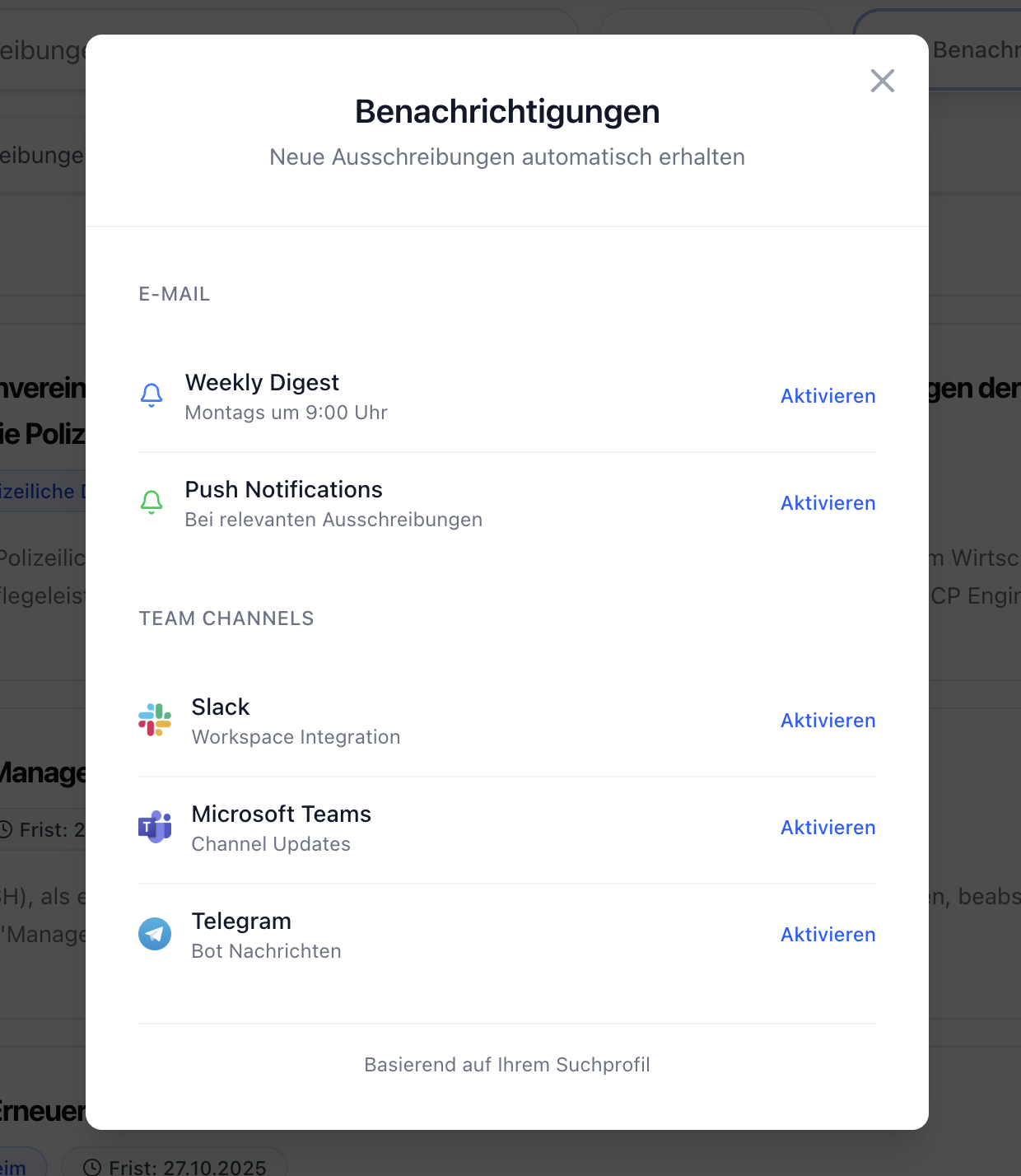Click the clock icon beside Frist 27.10.2025
This screenshot has width=1021, height=1176.
pos(93,1167)
